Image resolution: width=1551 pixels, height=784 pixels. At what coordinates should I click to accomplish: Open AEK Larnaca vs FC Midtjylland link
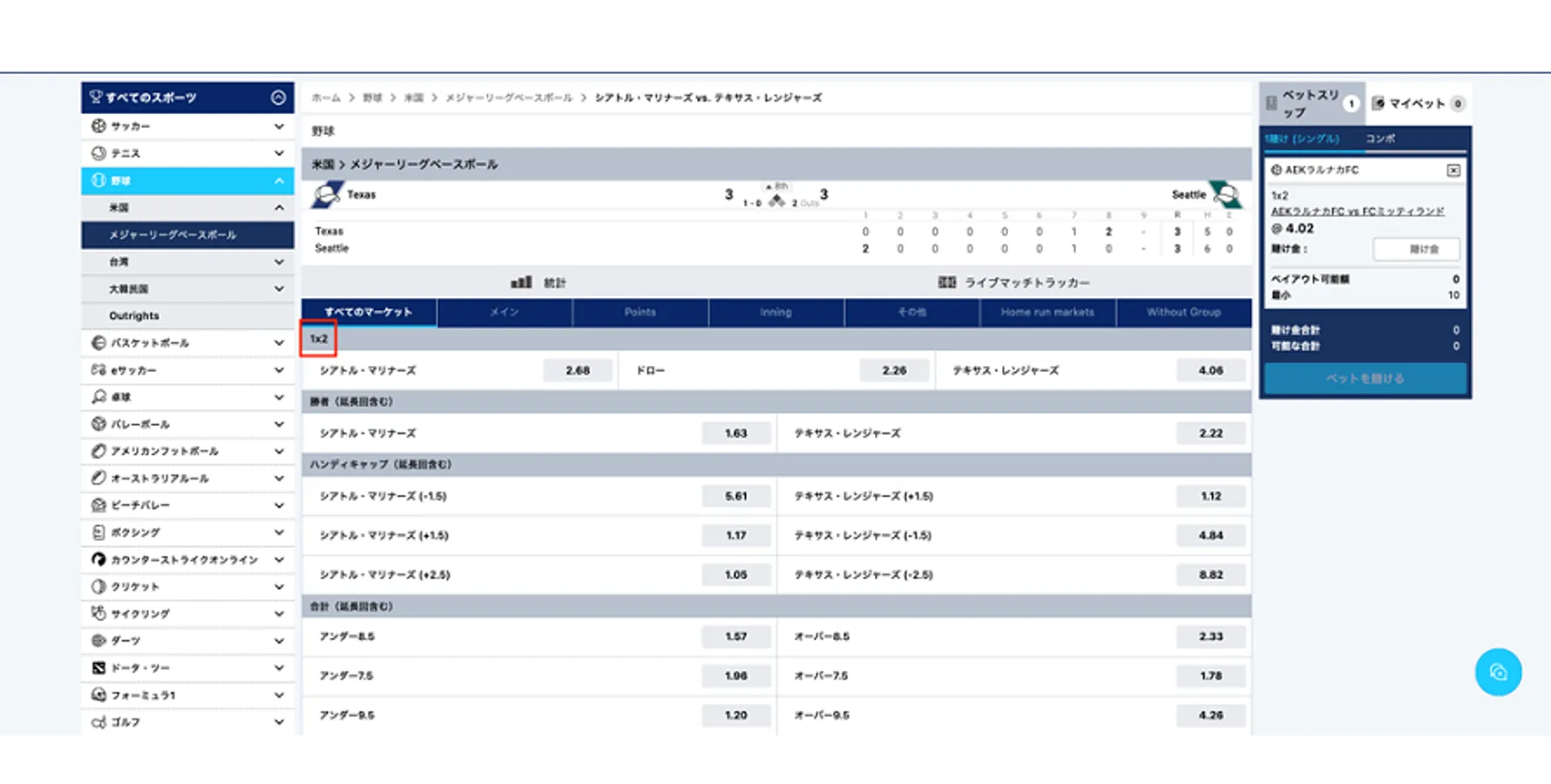(1357, 212)
